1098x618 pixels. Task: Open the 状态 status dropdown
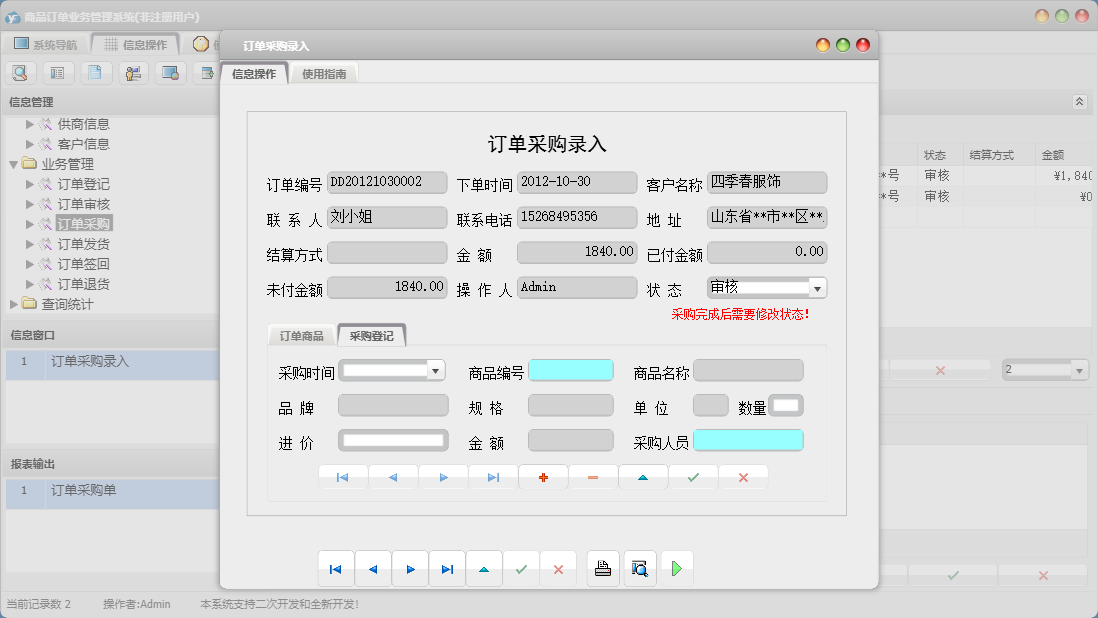click(x=818, y=287)
